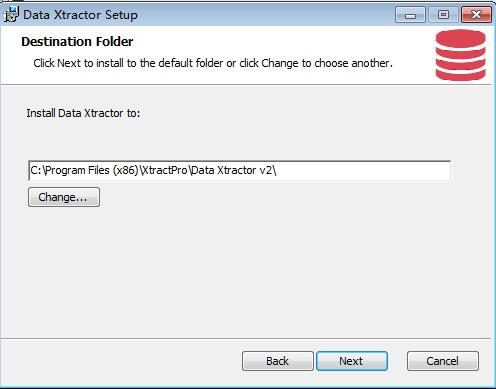The image size is (496, 389).
Task: Click the 'Install Data Xtractor to:' label
Action: click(83, 113)
